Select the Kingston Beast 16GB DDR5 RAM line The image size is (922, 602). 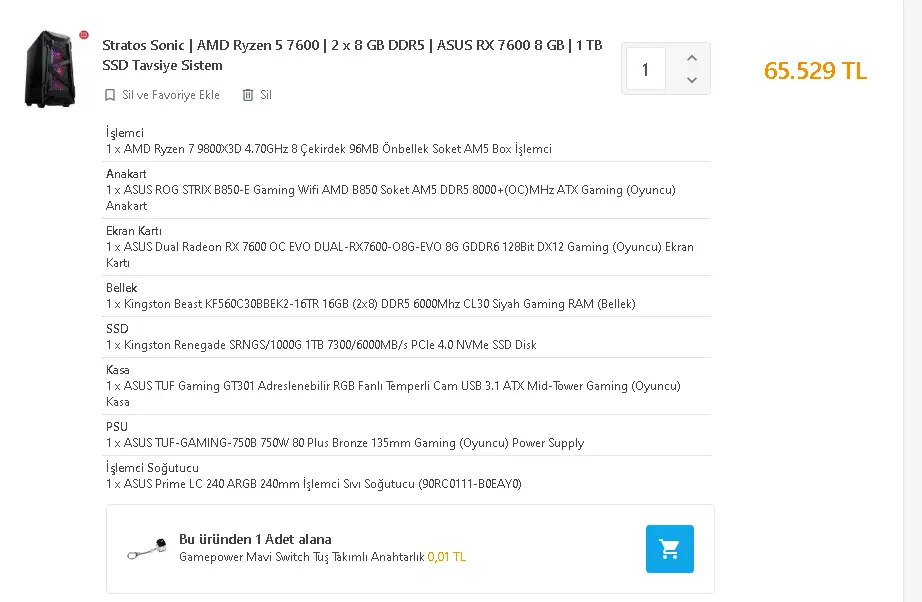tap(370, 304)
